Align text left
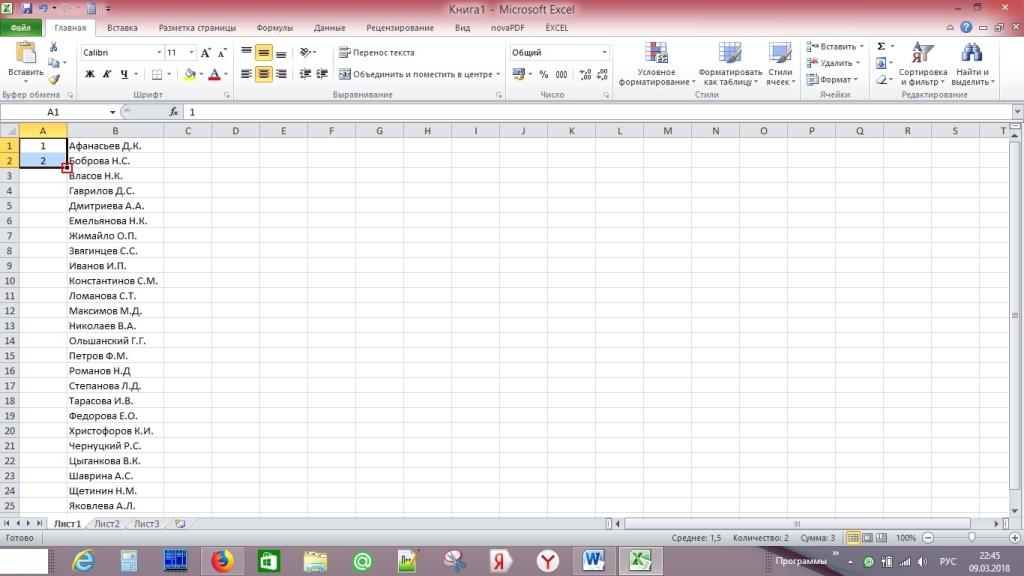 pyautogui.click(x=246, y=74)
